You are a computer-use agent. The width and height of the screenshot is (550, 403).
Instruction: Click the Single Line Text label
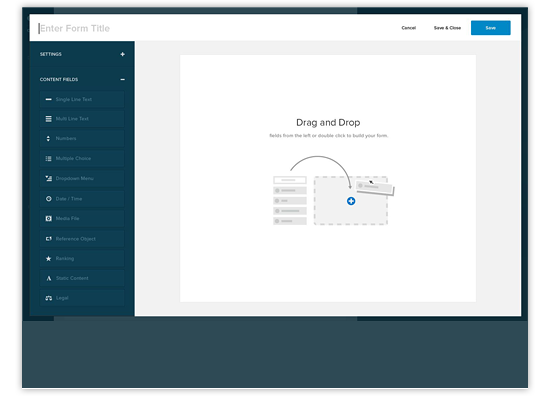coord(74,99)
